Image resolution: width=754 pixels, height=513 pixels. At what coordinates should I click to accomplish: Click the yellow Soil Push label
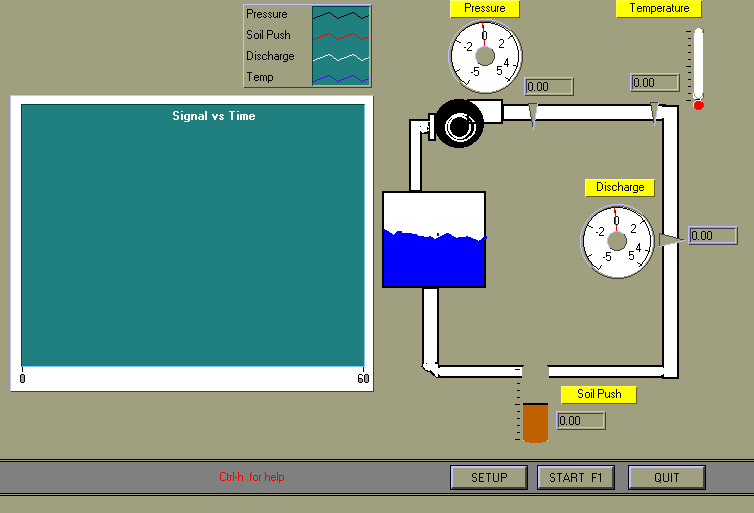(599, 394)
